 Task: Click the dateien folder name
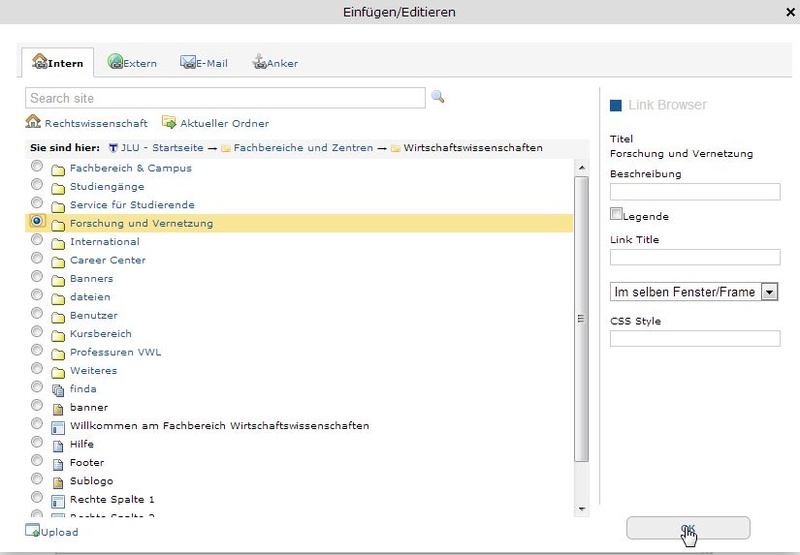click(x=90, y=297)
